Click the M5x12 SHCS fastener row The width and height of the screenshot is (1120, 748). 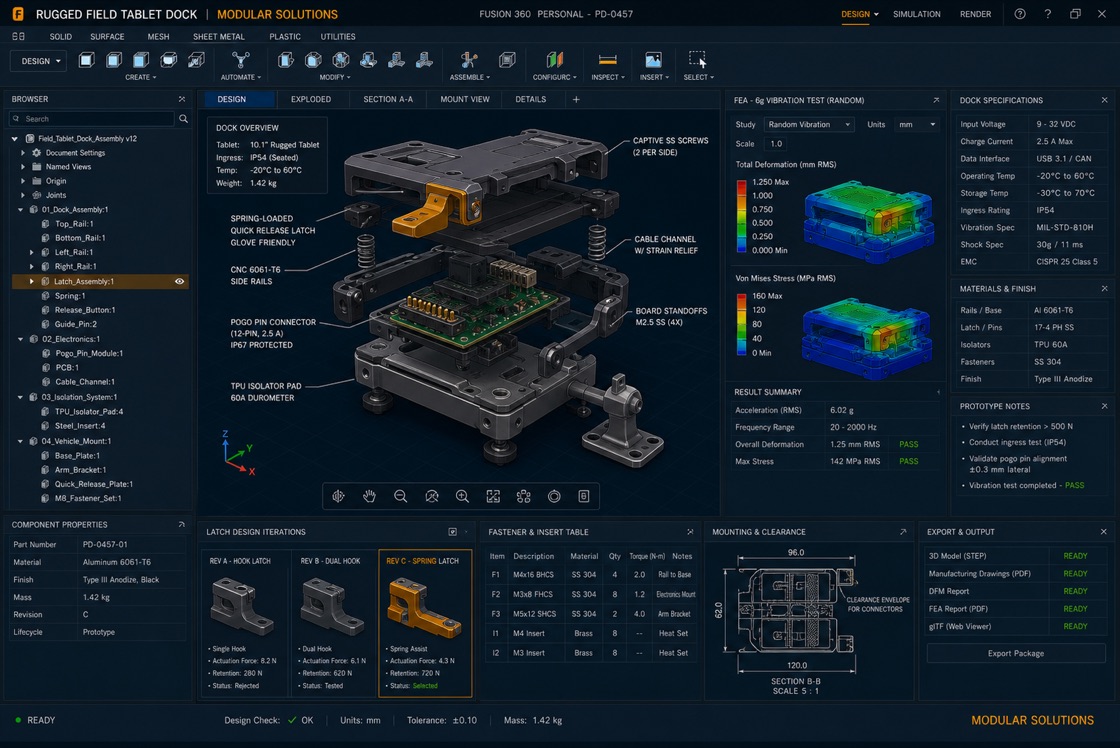click(x=591, y=614)
